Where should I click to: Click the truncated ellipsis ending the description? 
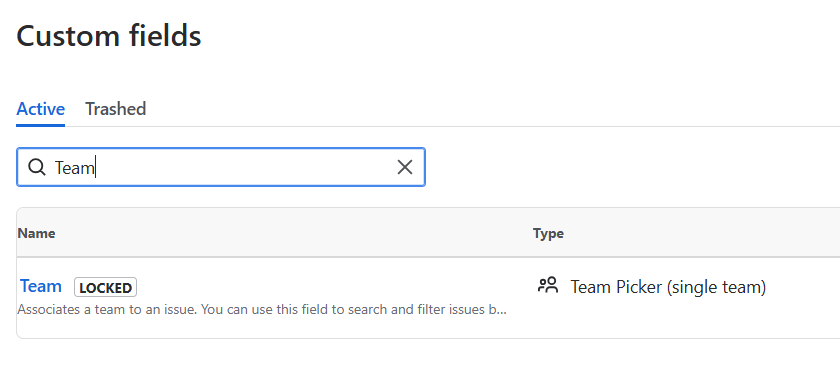pyautogui.click(x=502, y=312)
